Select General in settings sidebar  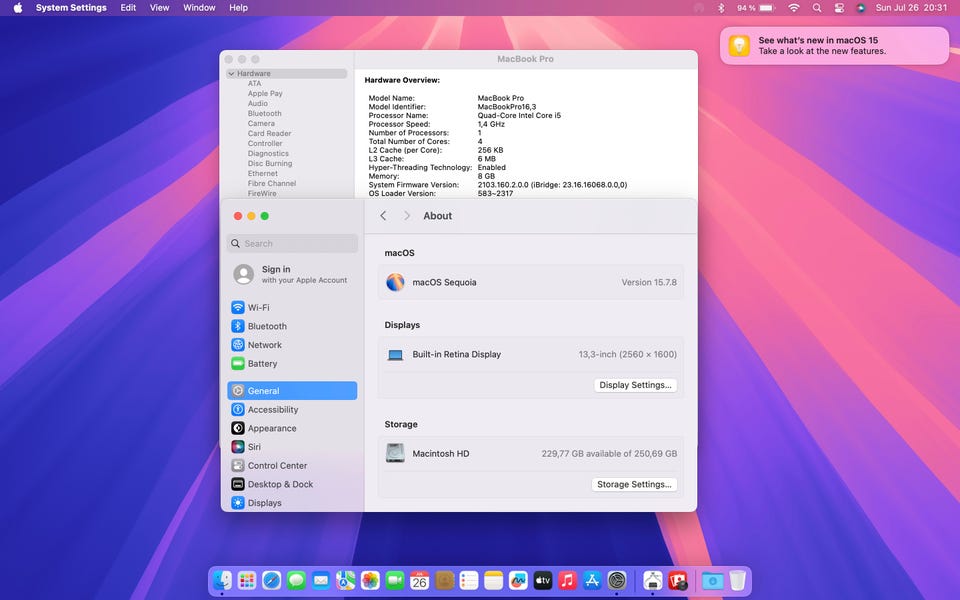[292, 391]
